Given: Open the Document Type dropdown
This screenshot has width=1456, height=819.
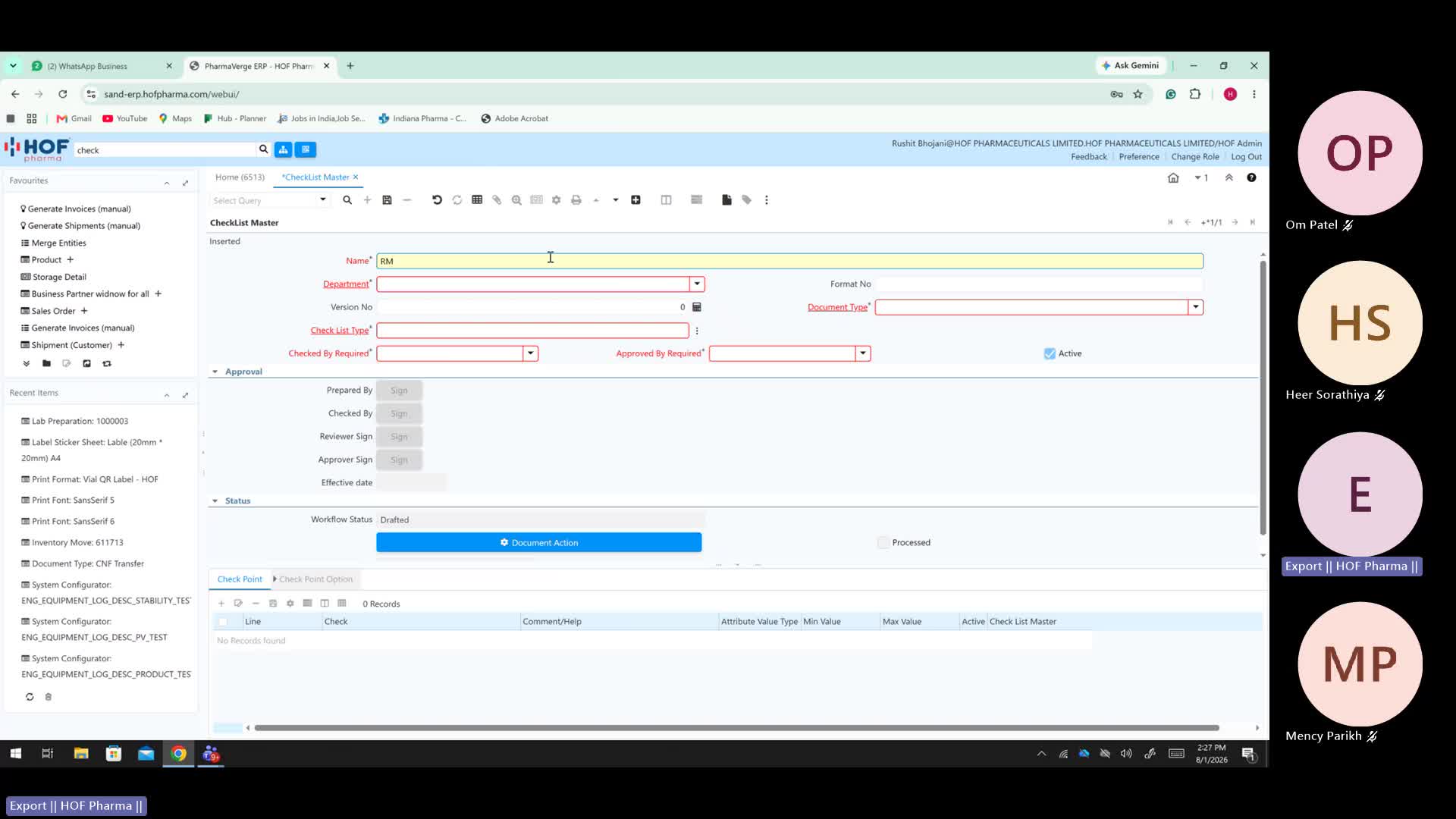Looking at the screenshot, I should coord(1196,307).
